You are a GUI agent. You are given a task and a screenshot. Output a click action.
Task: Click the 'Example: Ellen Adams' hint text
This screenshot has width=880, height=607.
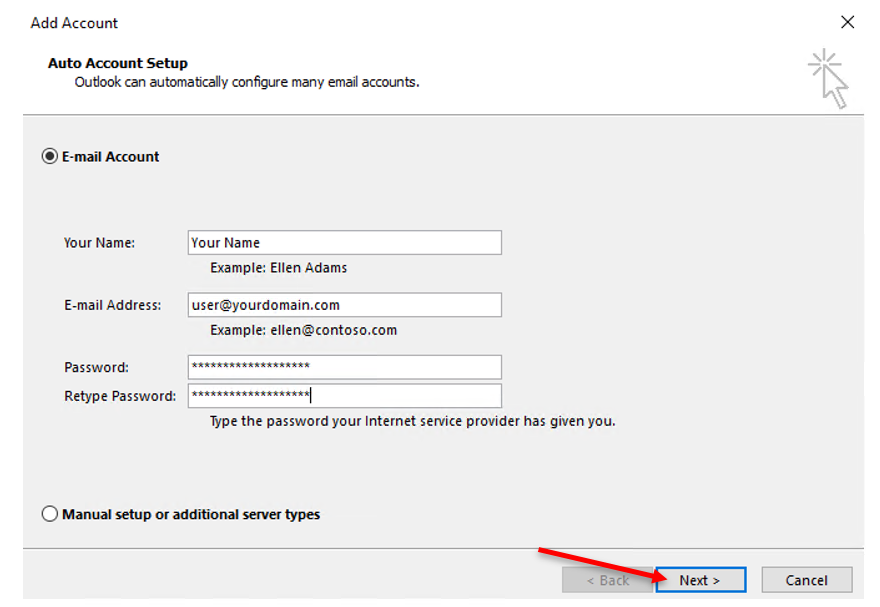tap(278, 268)
